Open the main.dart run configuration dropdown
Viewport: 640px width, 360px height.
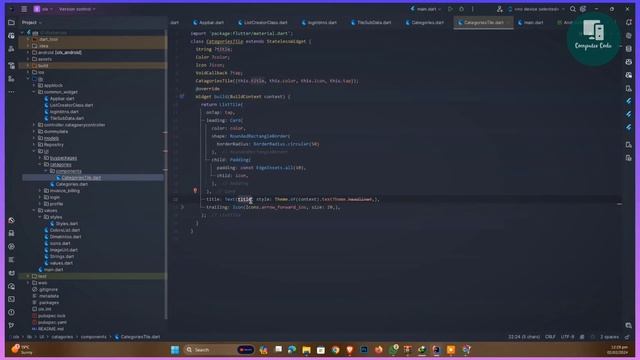click(426, 9)
